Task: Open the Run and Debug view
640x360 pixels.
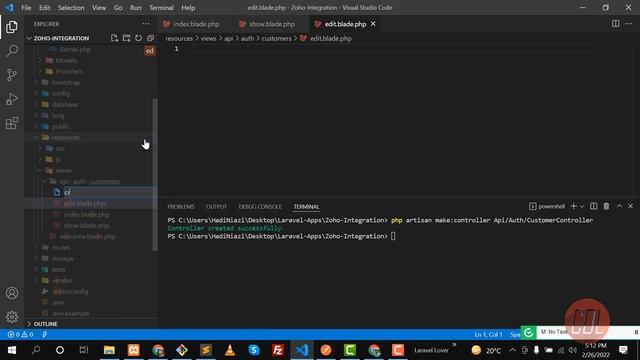Action: (x=12, y=99)
